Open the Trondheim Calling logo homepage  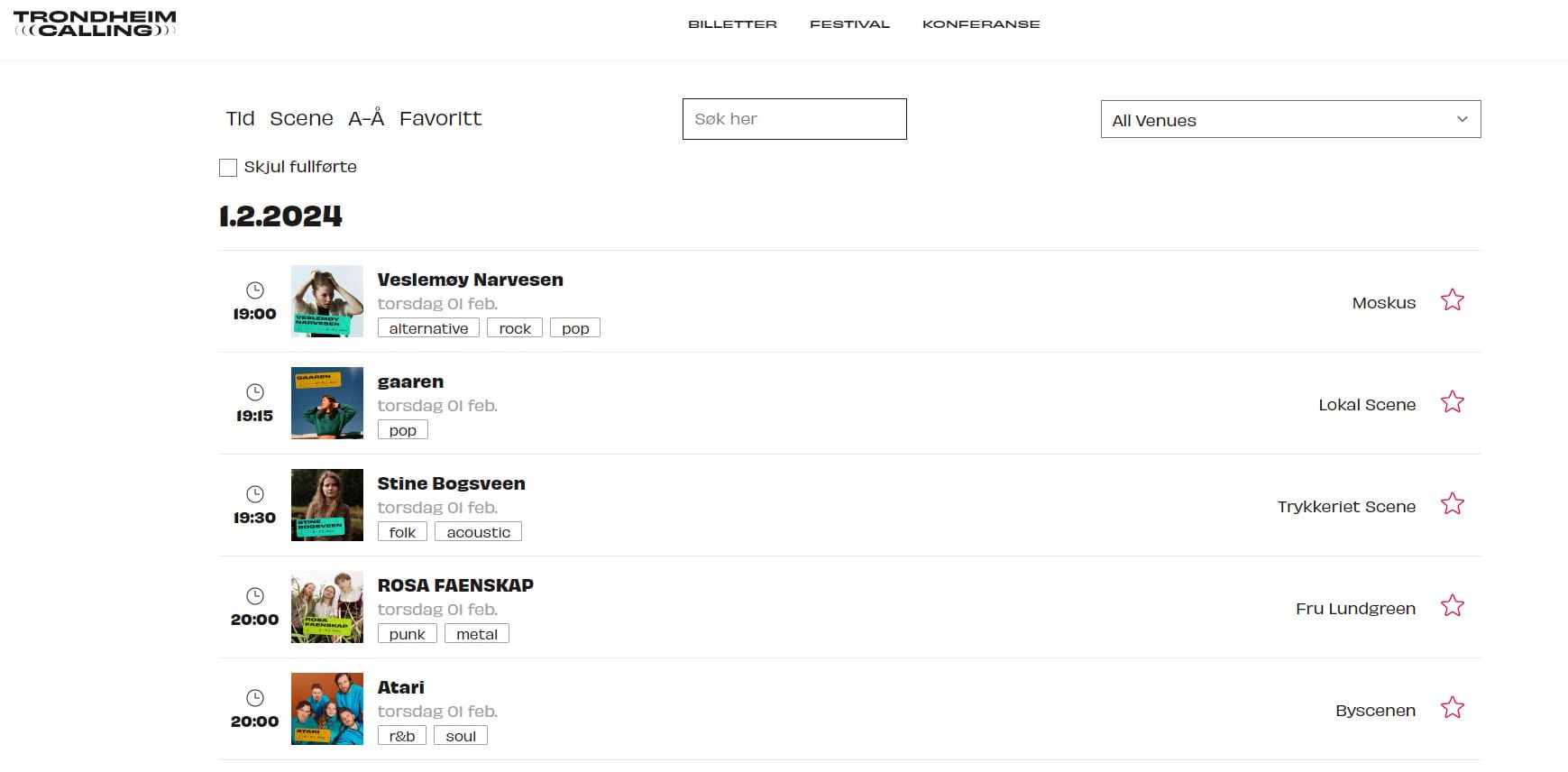pyautogui.click(x=95, y=24)
